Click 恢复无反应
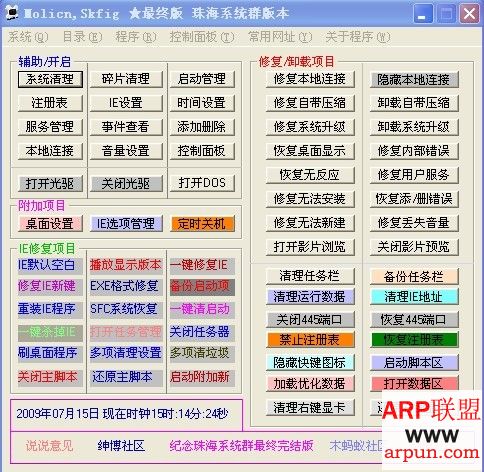484x472 pixels. [x=310, y=175]
